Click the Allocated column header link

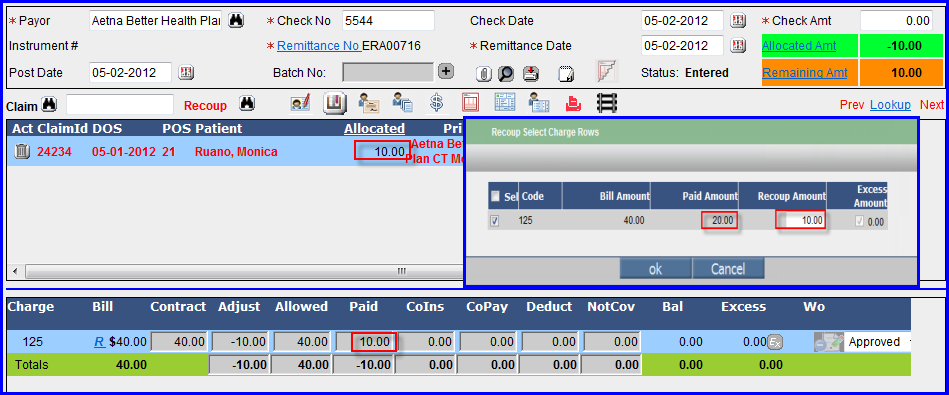(375, 128)
